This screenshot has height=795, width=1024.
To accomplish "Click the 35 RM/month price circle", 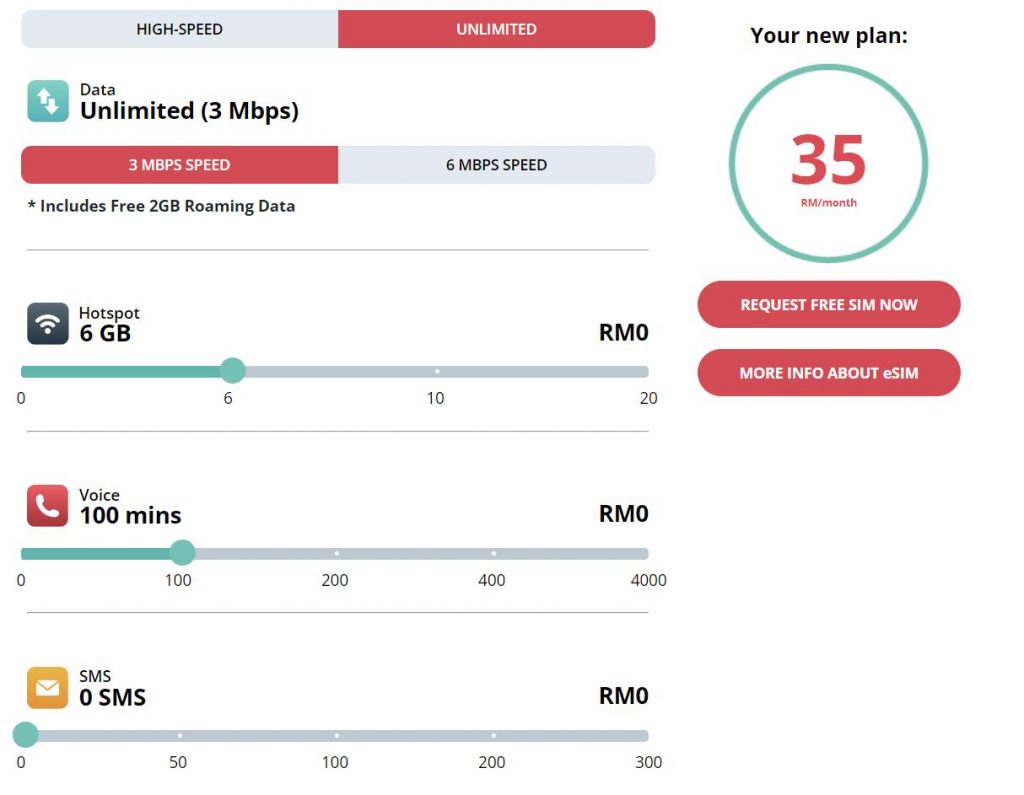I will click(828, 163).
